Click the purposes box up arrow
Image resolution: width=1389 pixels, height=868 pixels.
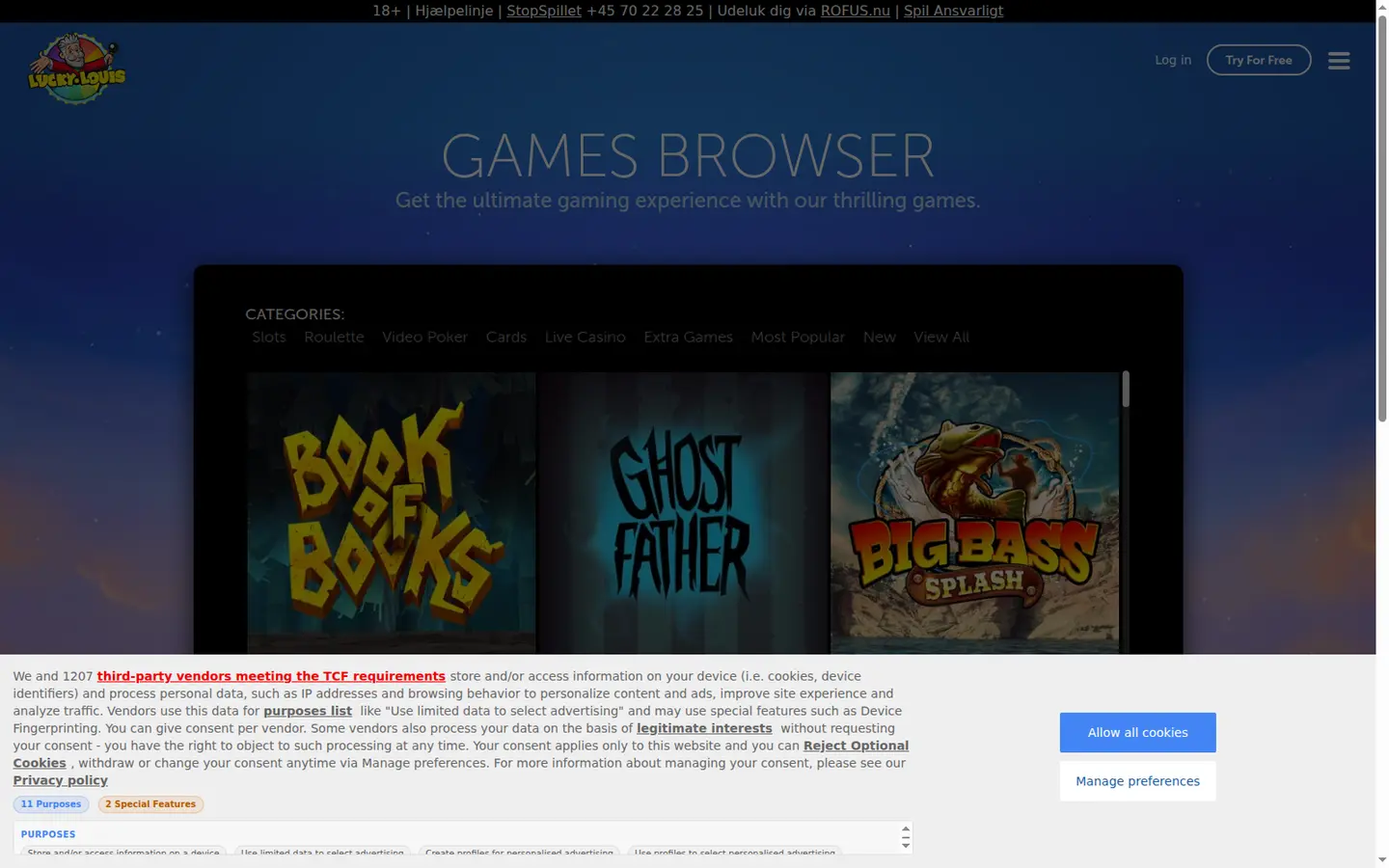coord(906,829)
